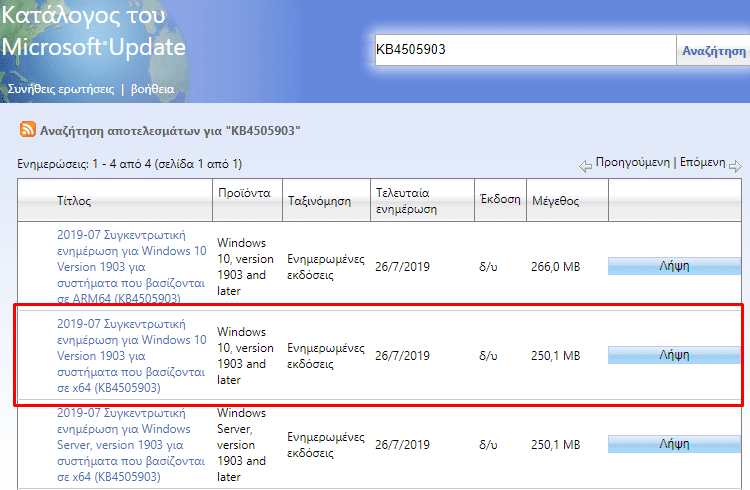The height and width of the screenshot is (490, 750).
Task: Select 250,1 MB in Windows Server row
Action: (555, 445)
